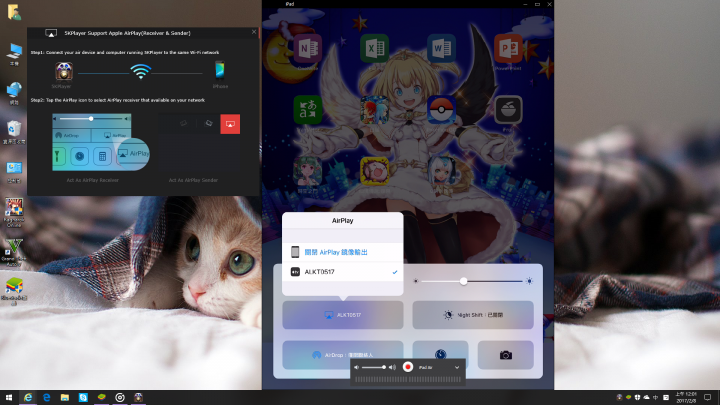Screen dimensions: 720x405
Task: Open File Explorer from the taskbar
Action: coord(65,398)
